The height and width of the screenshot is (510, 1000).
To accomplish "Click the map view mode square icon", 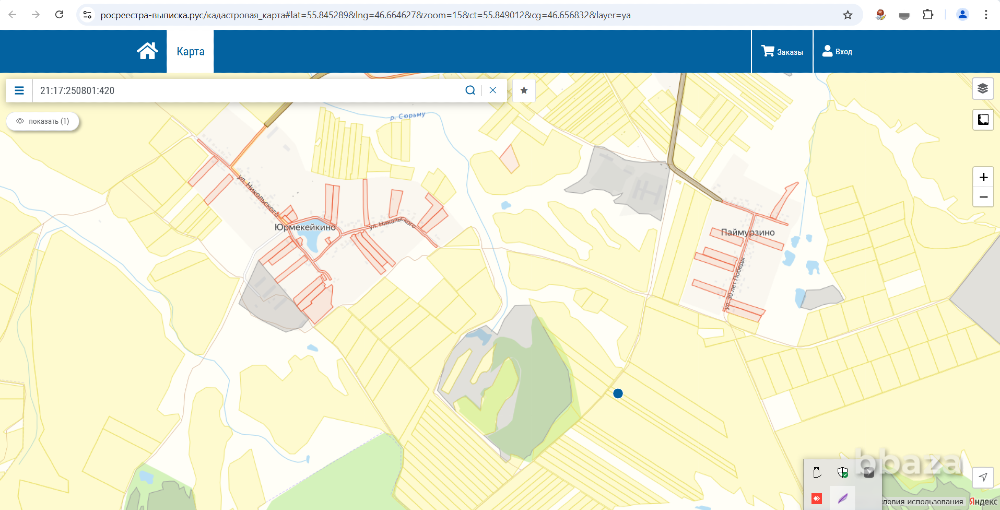I will click(x=982, y=120).
